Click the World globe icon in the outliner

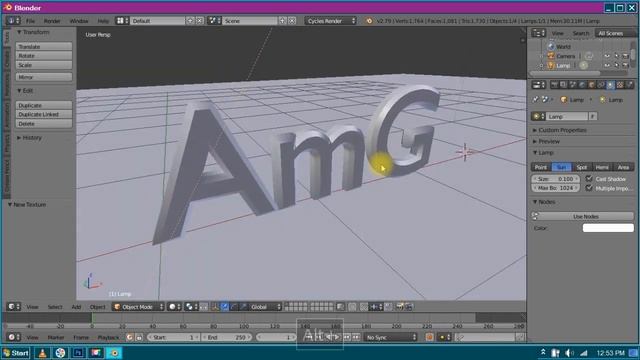(x=551, y=47)
